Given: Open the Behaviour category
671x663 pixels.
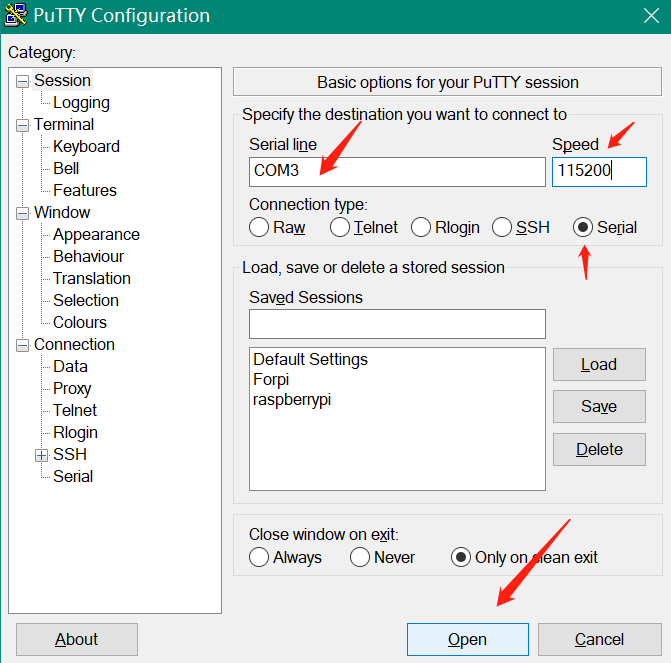Looking at the screenshot, I should click(x=89, y=256).
